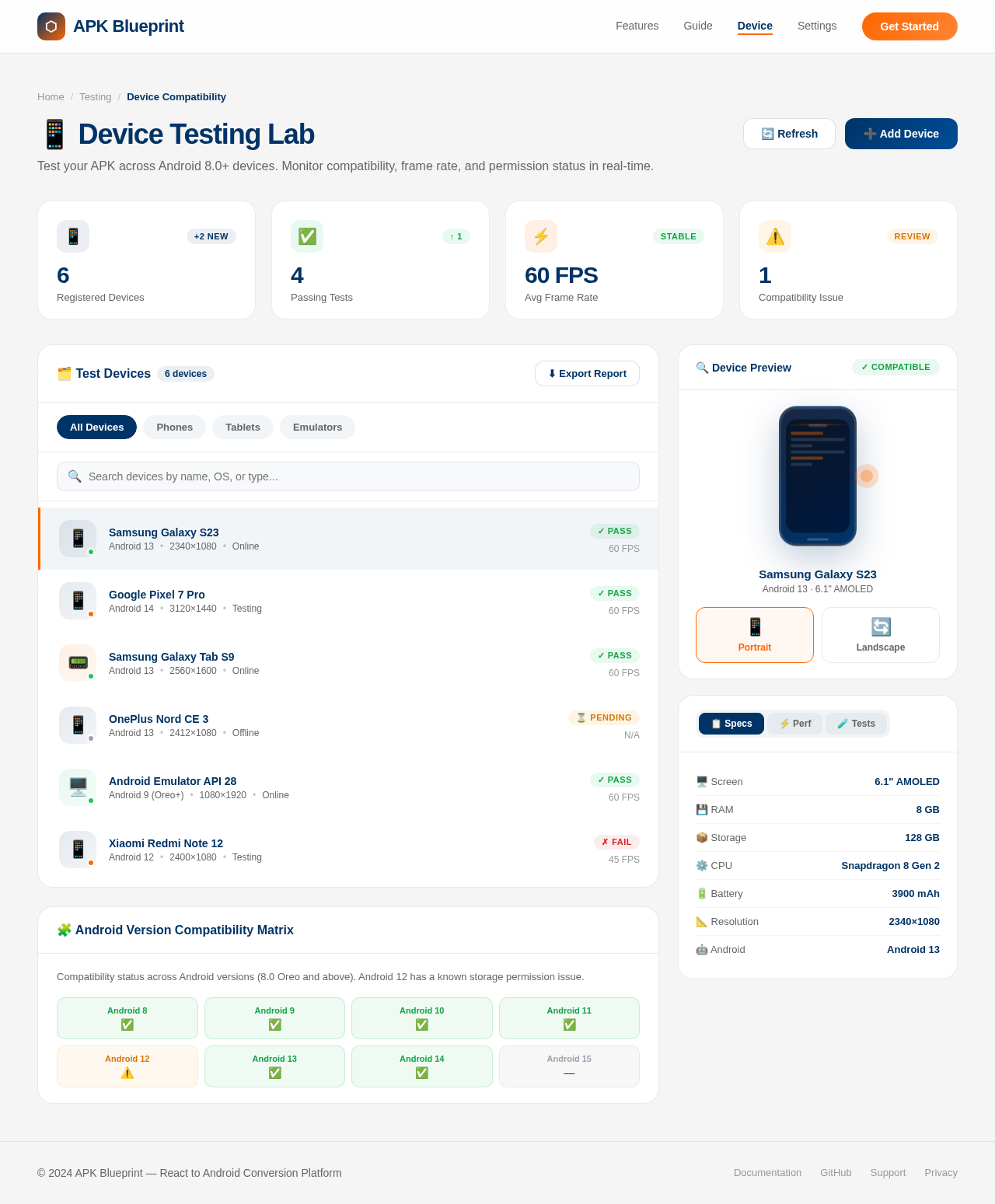Image resolution: width=995 pixels, height=1204 pixels.
Task: Open the Device menu item in navigation
Action: [755, 26]
